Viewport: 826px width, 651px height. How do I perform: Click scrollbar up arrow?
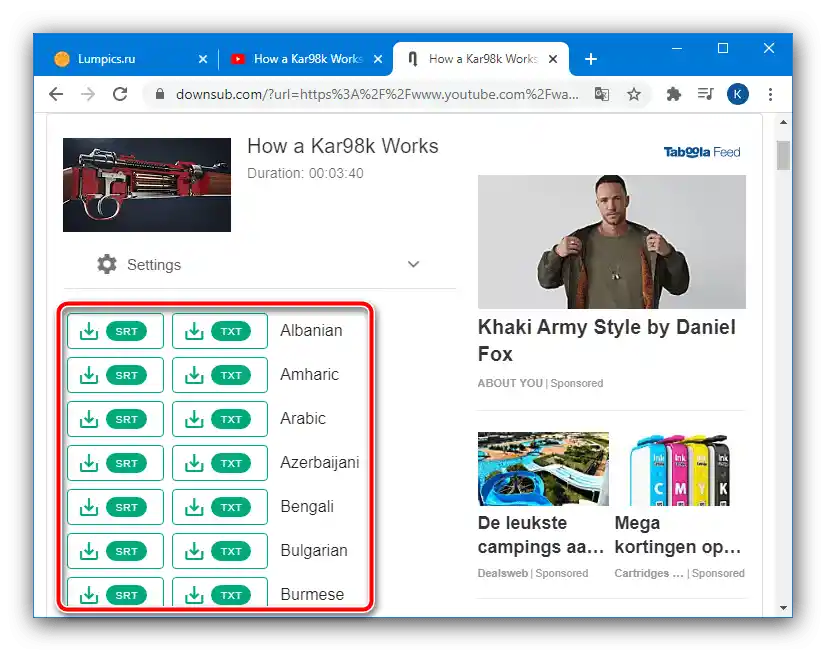point(783,122)
